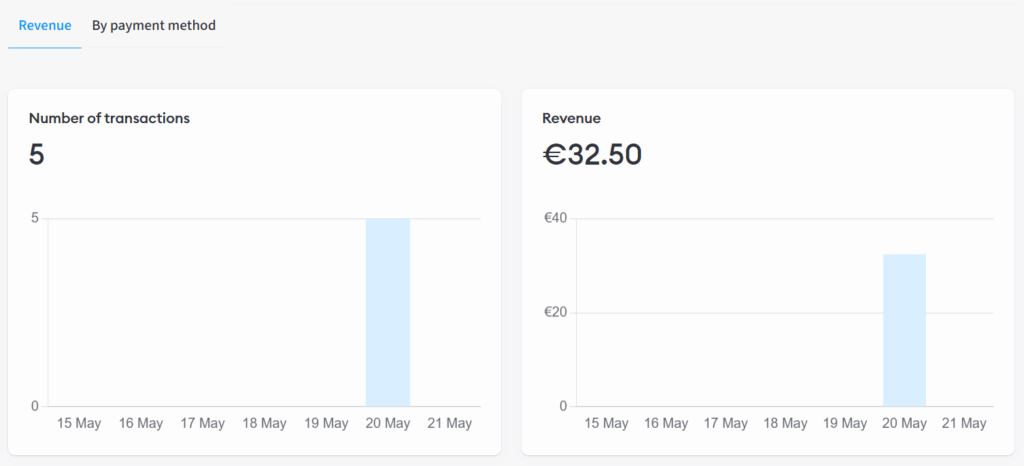
Task: Click 17 May label on revenue chart
Action: pyautogui.click(x=726, y=424)
